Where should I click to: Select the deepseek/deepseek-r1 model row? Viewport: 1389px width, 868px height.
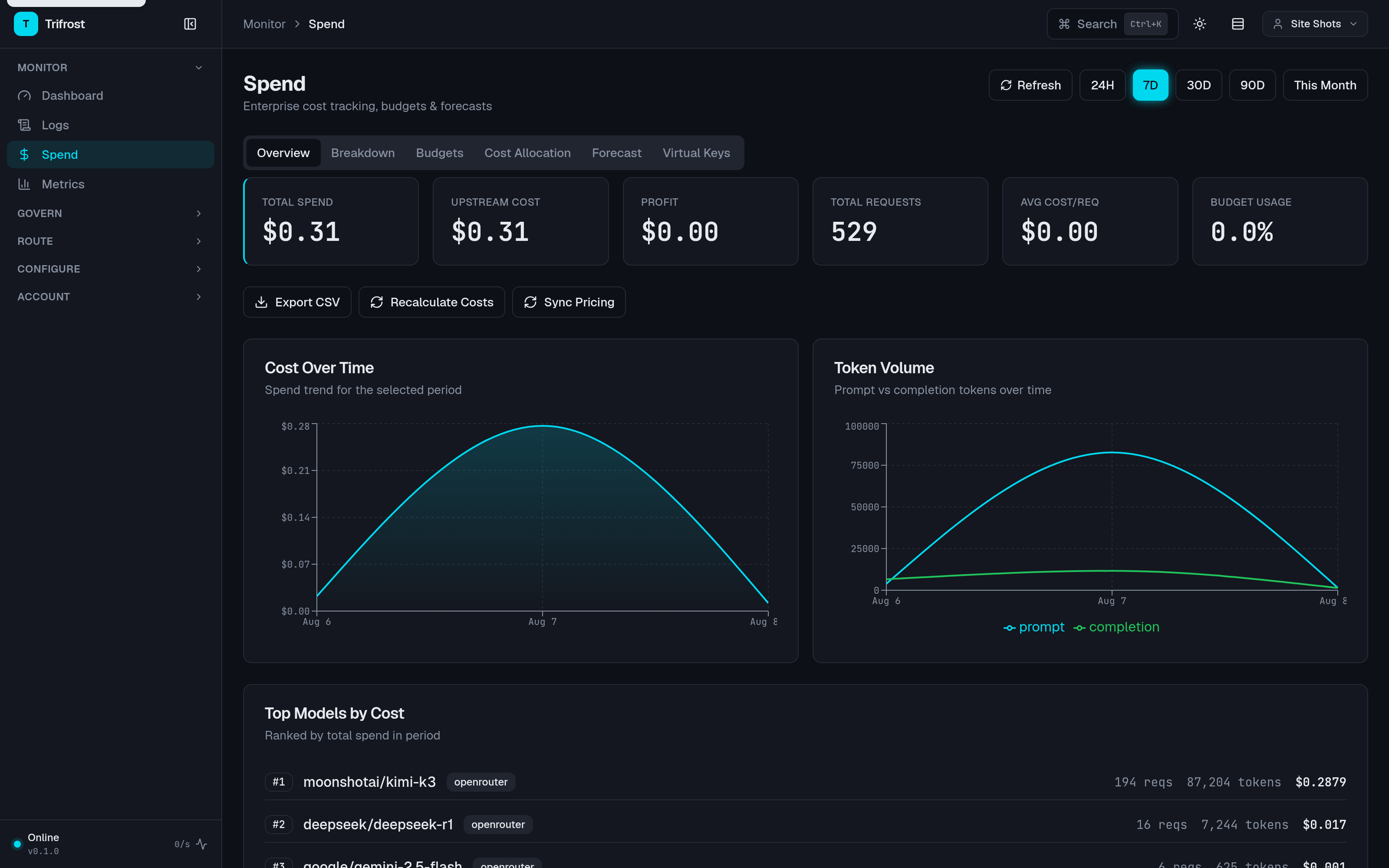tap(805, 824)
